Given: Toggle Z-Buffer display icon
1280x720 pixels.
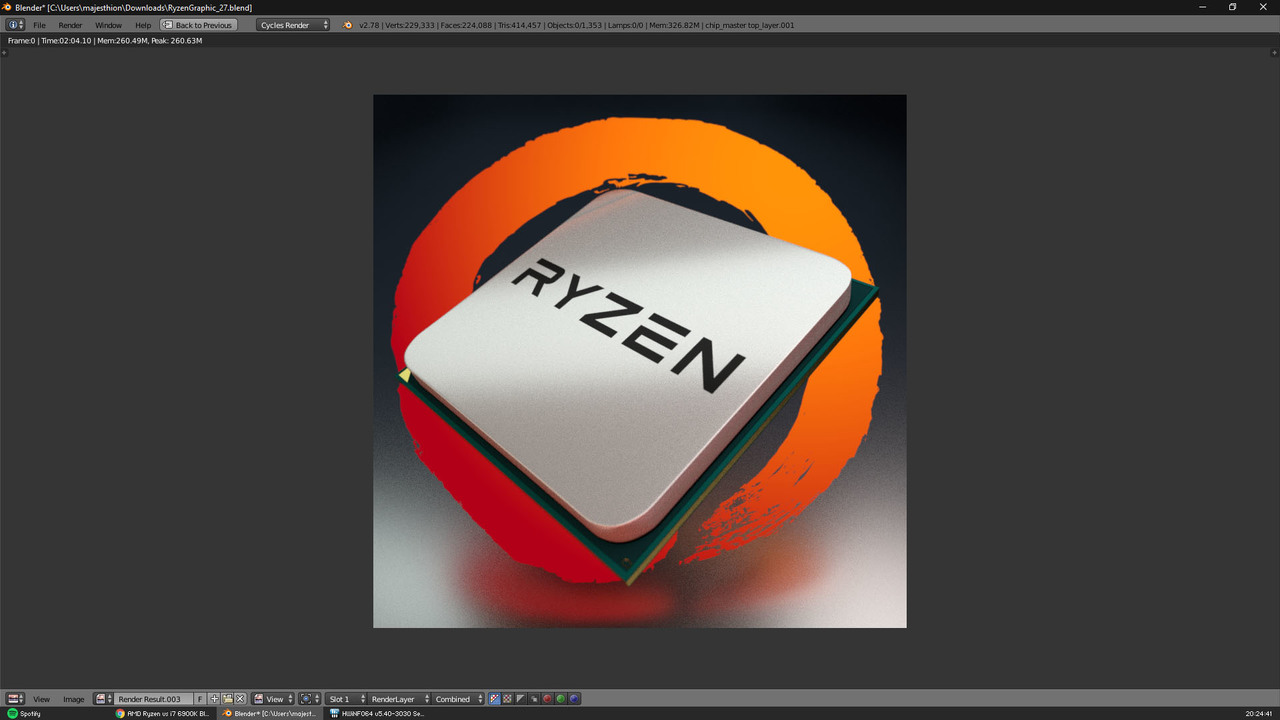Looking at the screenshot, I should [x=534, y=699].
